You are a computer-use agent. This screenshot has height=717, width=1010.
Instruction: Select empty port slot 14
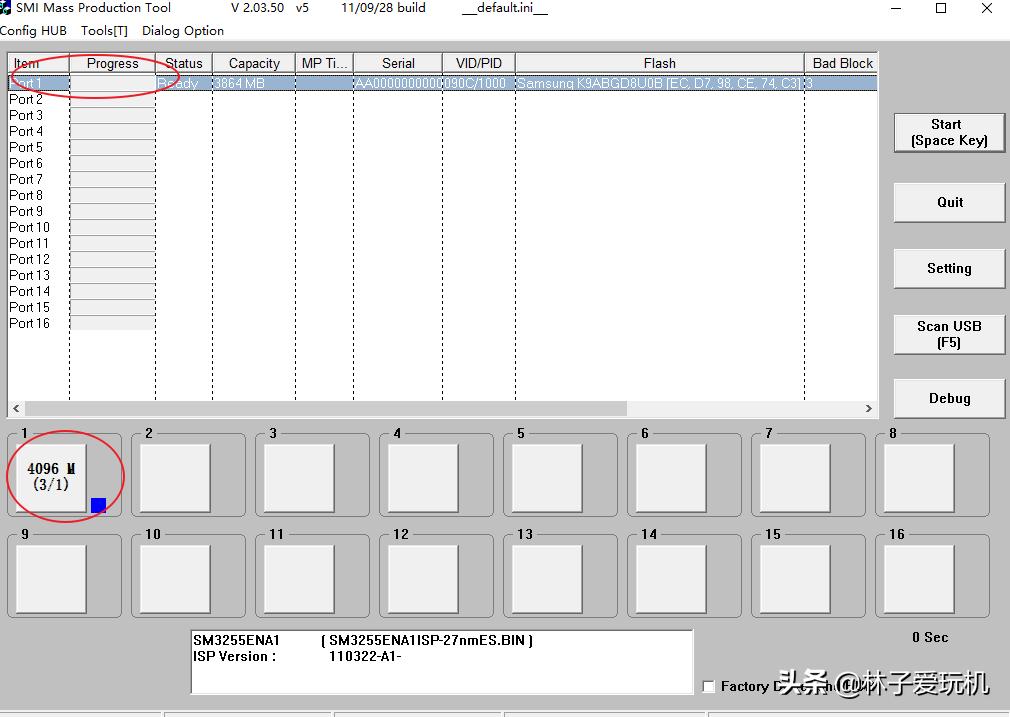pyautogui.click(x=671, y=578)
